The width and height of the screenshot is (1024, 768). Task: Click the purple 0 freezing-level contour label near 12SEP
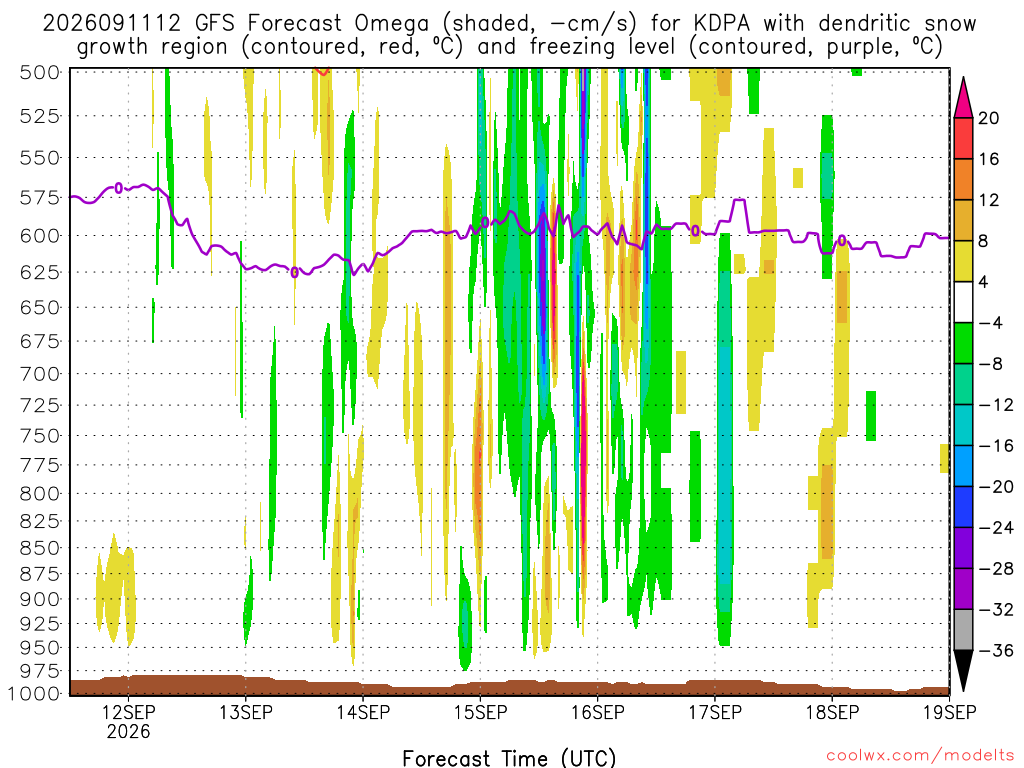point(119,188)
